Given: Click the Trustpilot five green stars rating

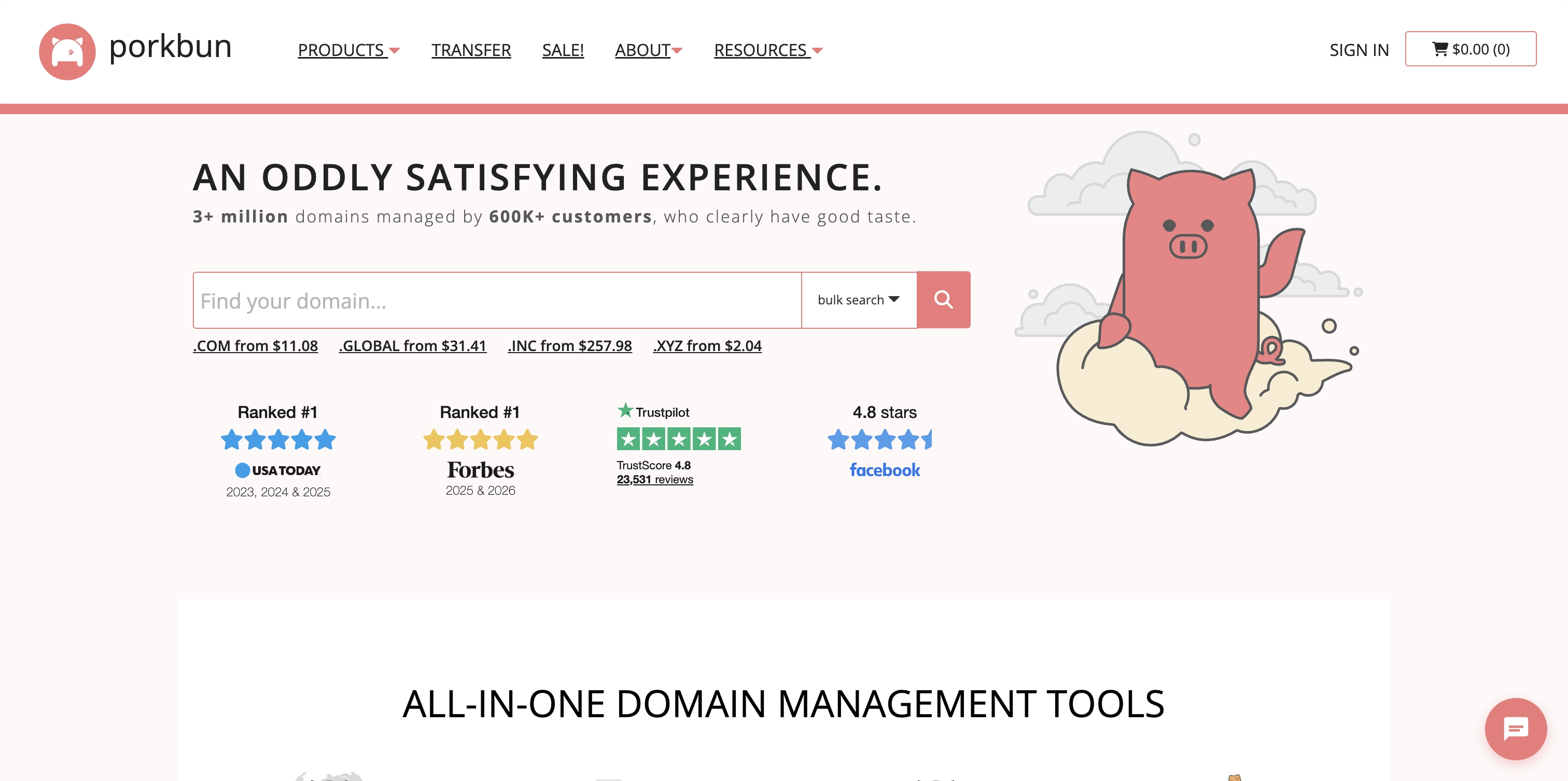Looking at the screenshot, I should click(679, 438).
